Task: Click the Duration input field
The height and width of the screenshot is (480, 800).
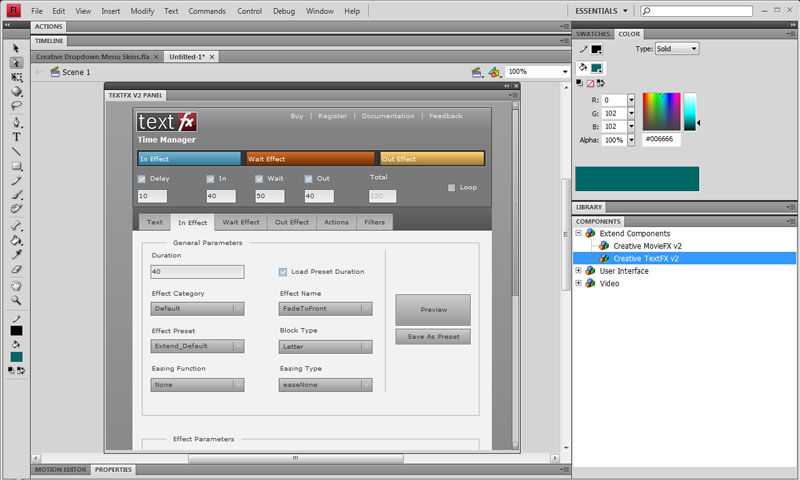Action: tap(197, 272)
